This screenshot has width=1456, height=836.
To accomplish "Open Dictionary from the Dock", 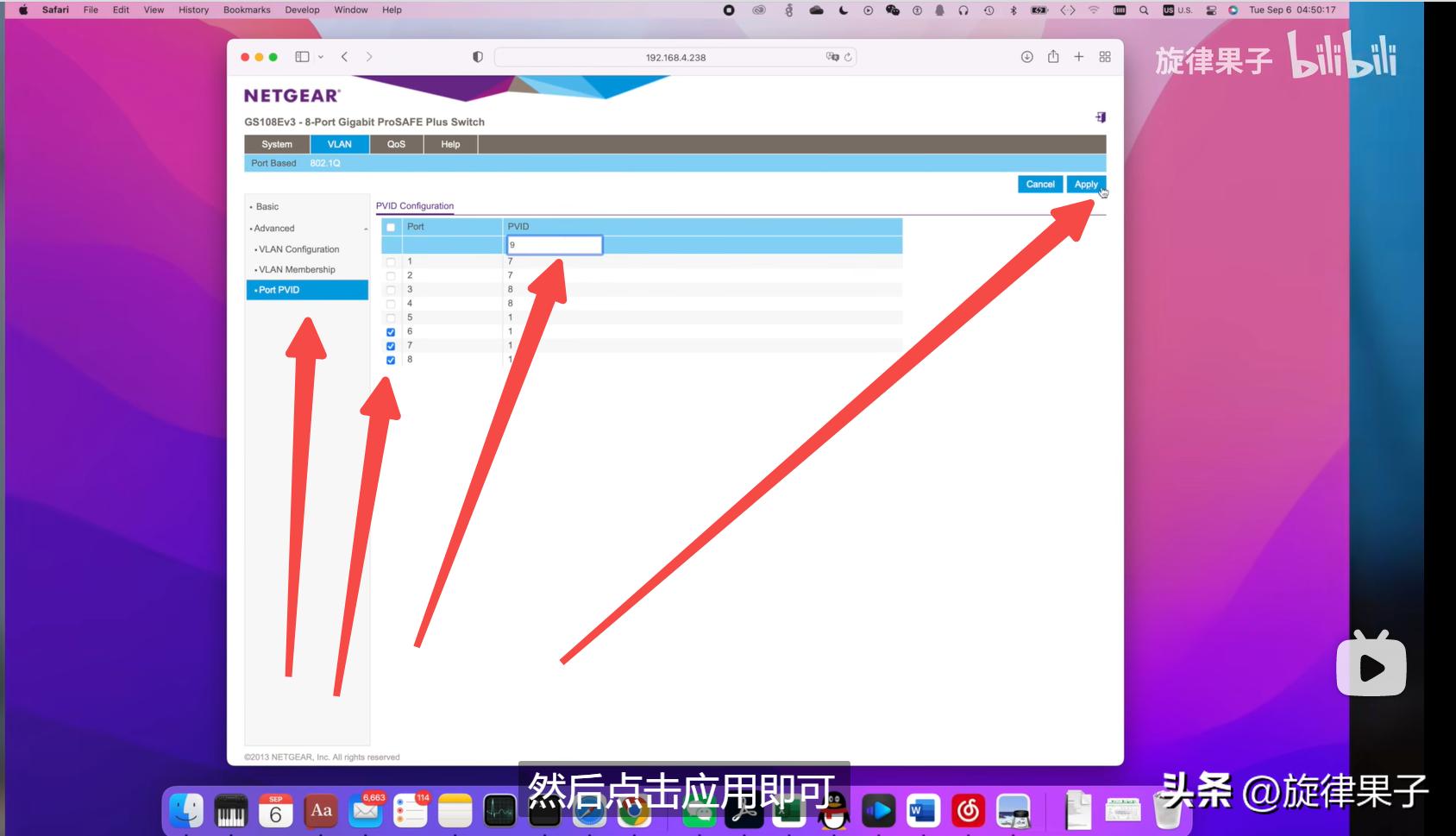I will [x=321, y=810].
